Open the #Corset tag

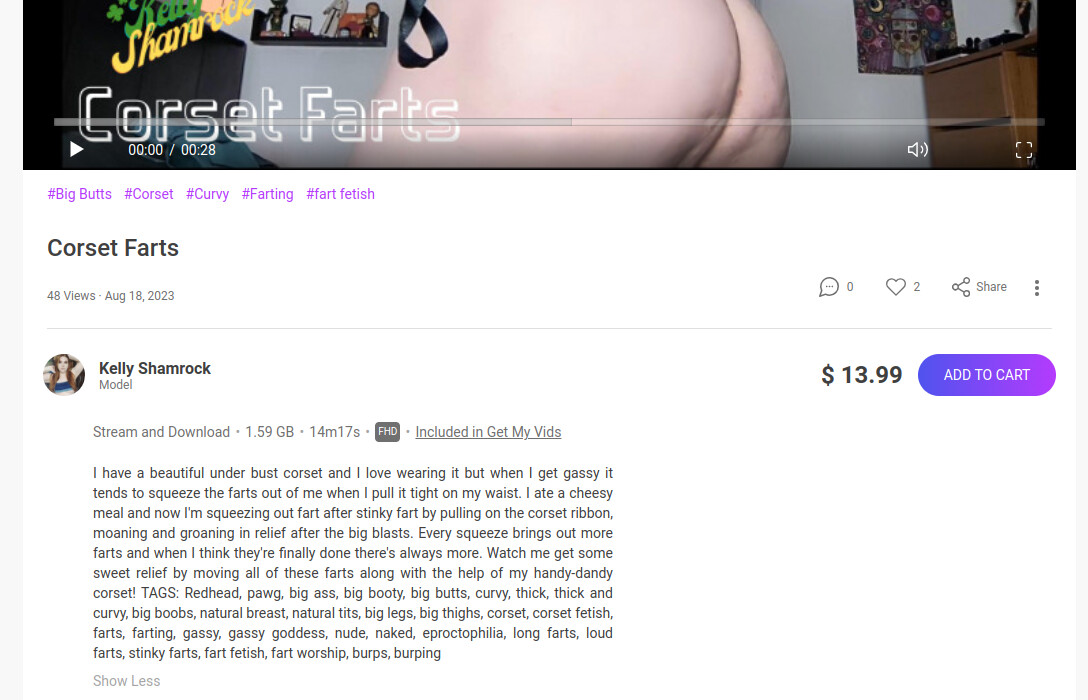(148, 194)
